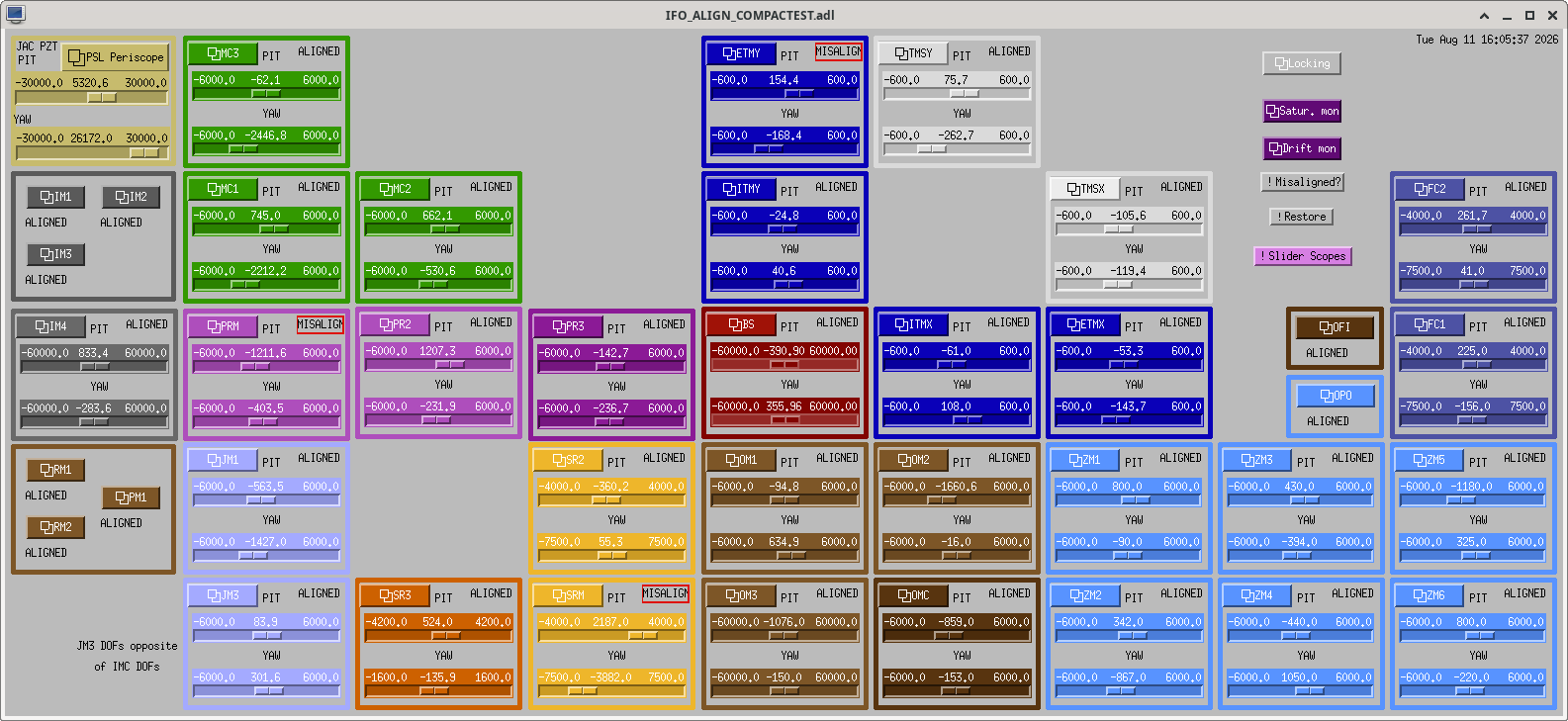Screen dimensions: 1568x721
Task: Open the ITMX related display
Action: [913, 324]
